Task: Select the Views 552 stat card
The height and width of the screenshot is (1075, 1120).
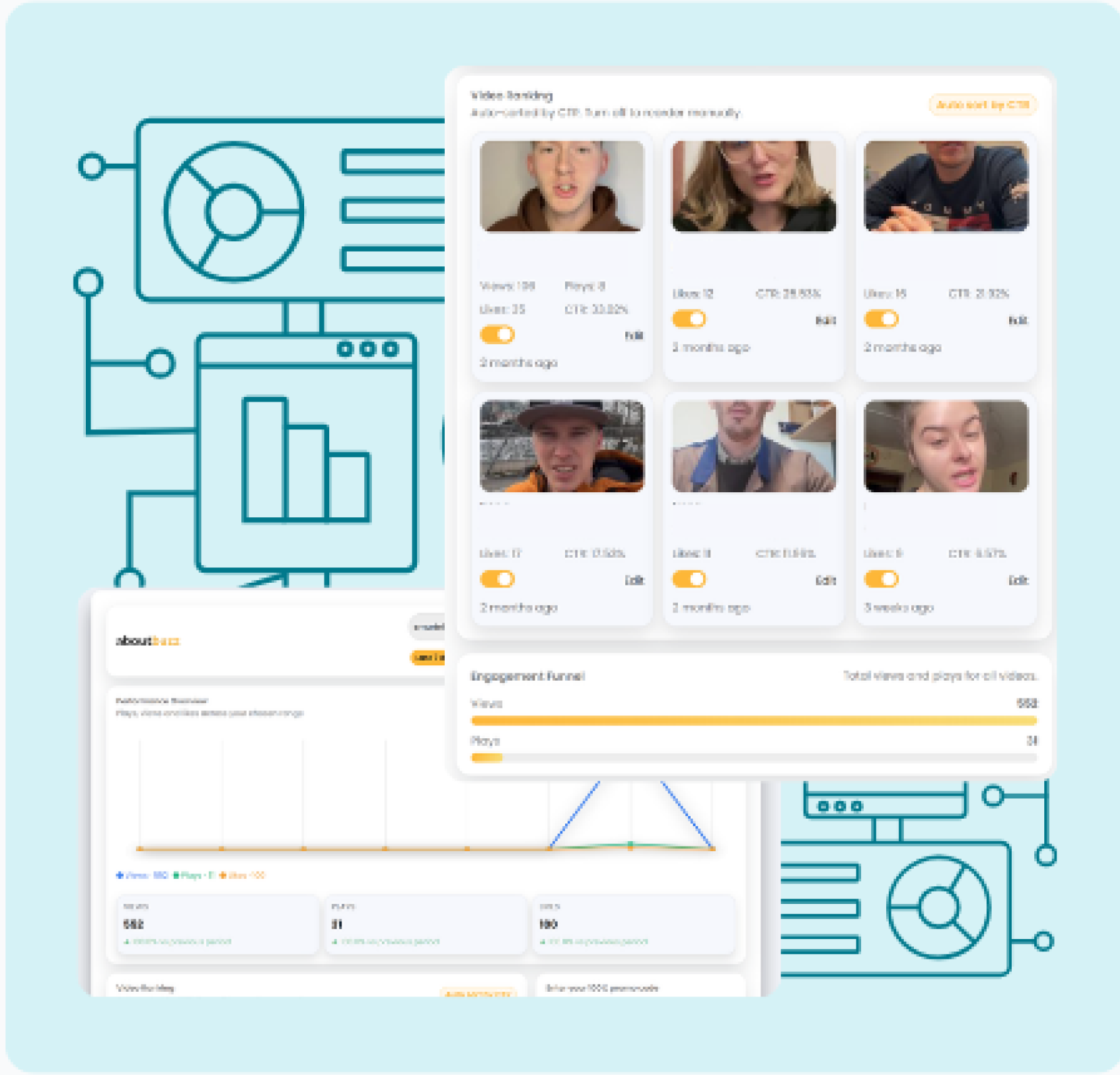Action: point(218,924)
